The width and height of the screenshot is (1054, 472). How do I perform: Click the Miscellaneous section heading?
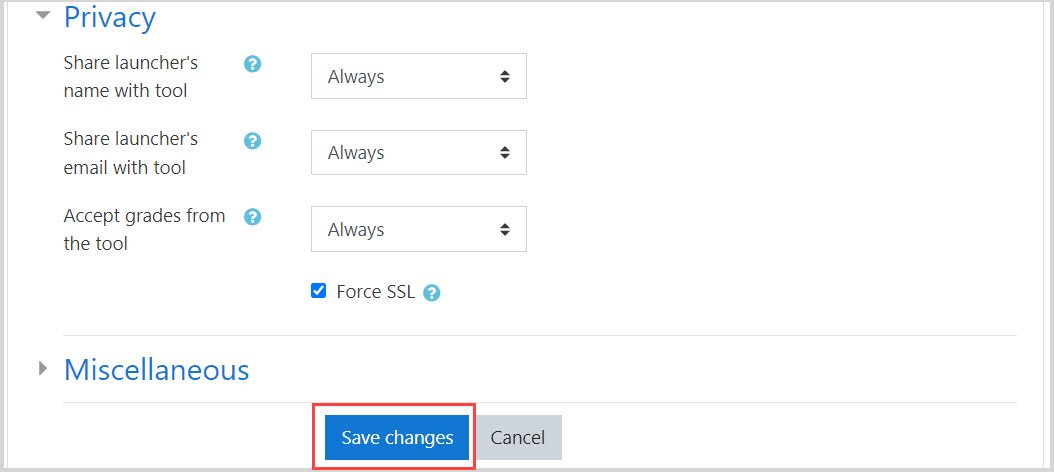(157, 370)
